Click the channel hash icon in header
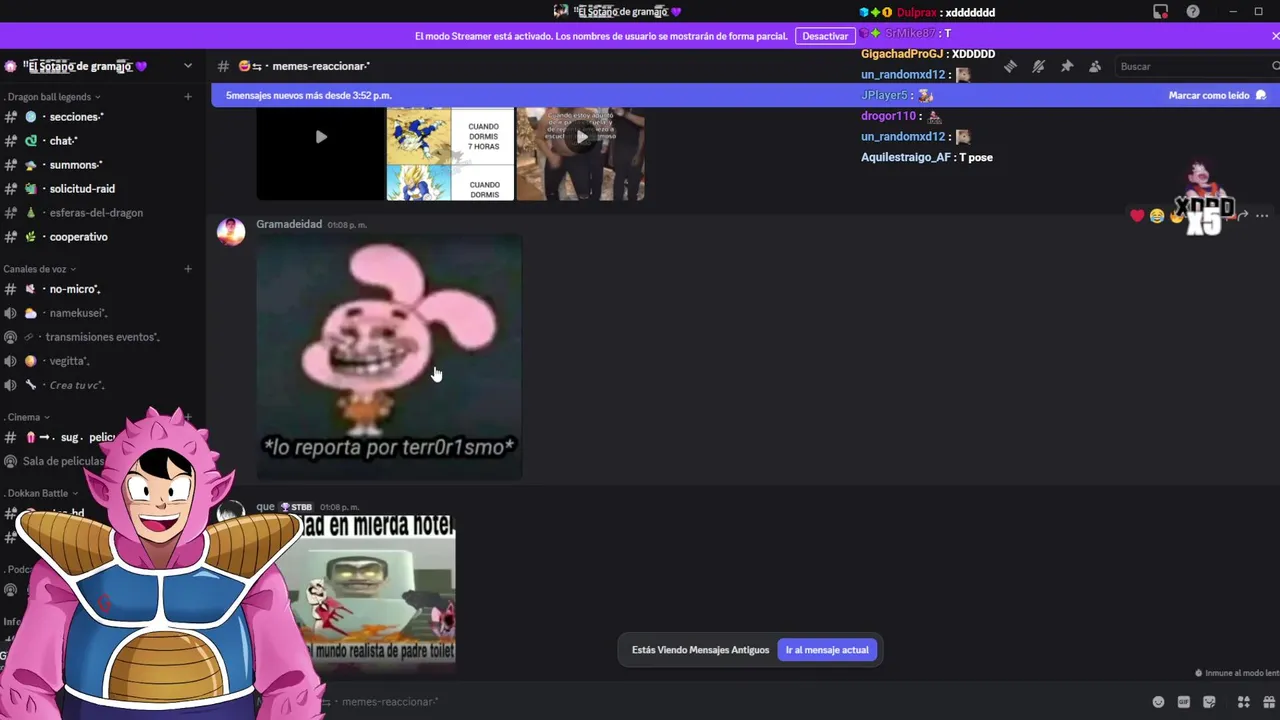This screenshot has width=1280, height=720. [x=223, y=66]
